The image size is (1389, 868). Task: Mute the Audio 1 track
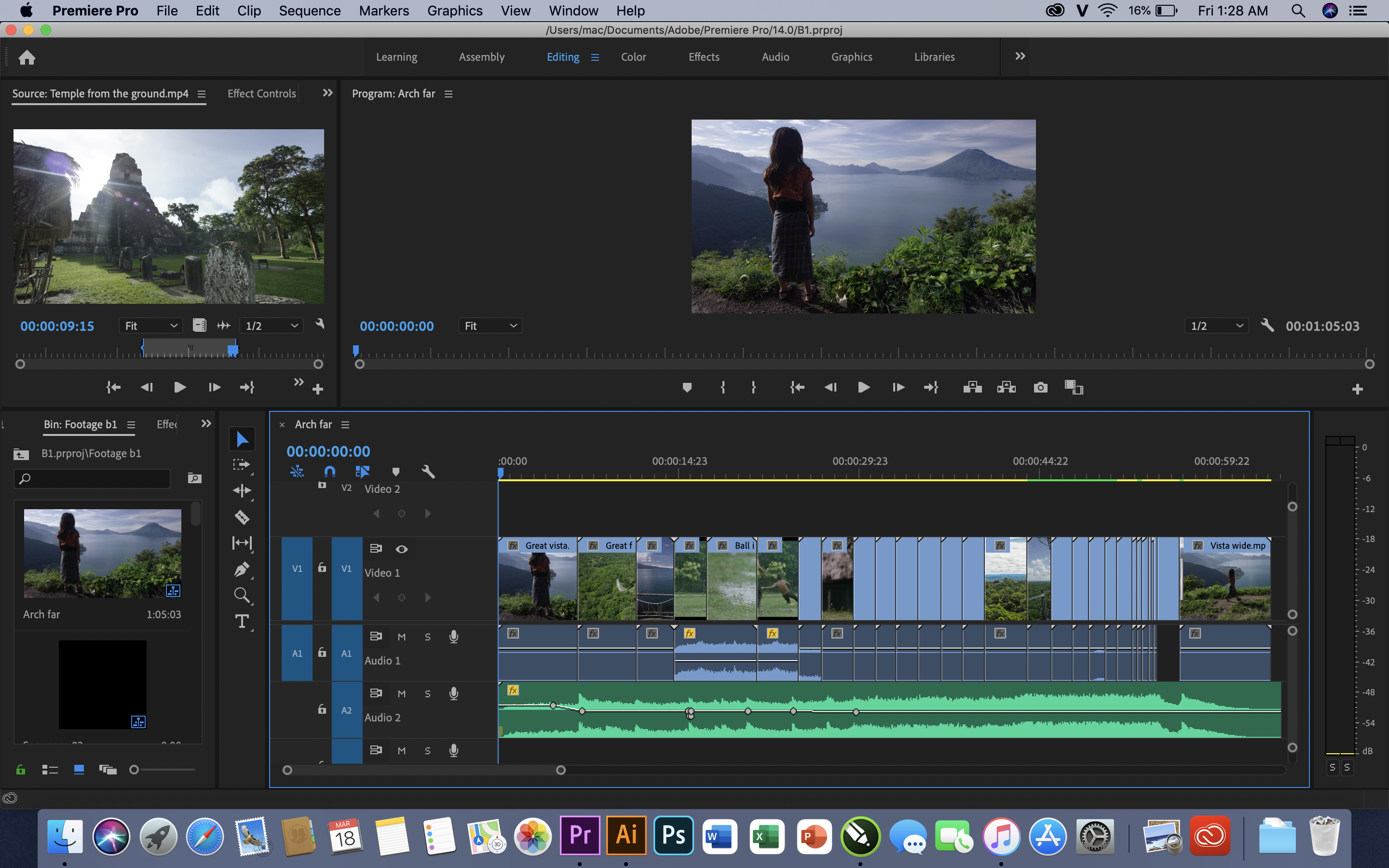402,637
